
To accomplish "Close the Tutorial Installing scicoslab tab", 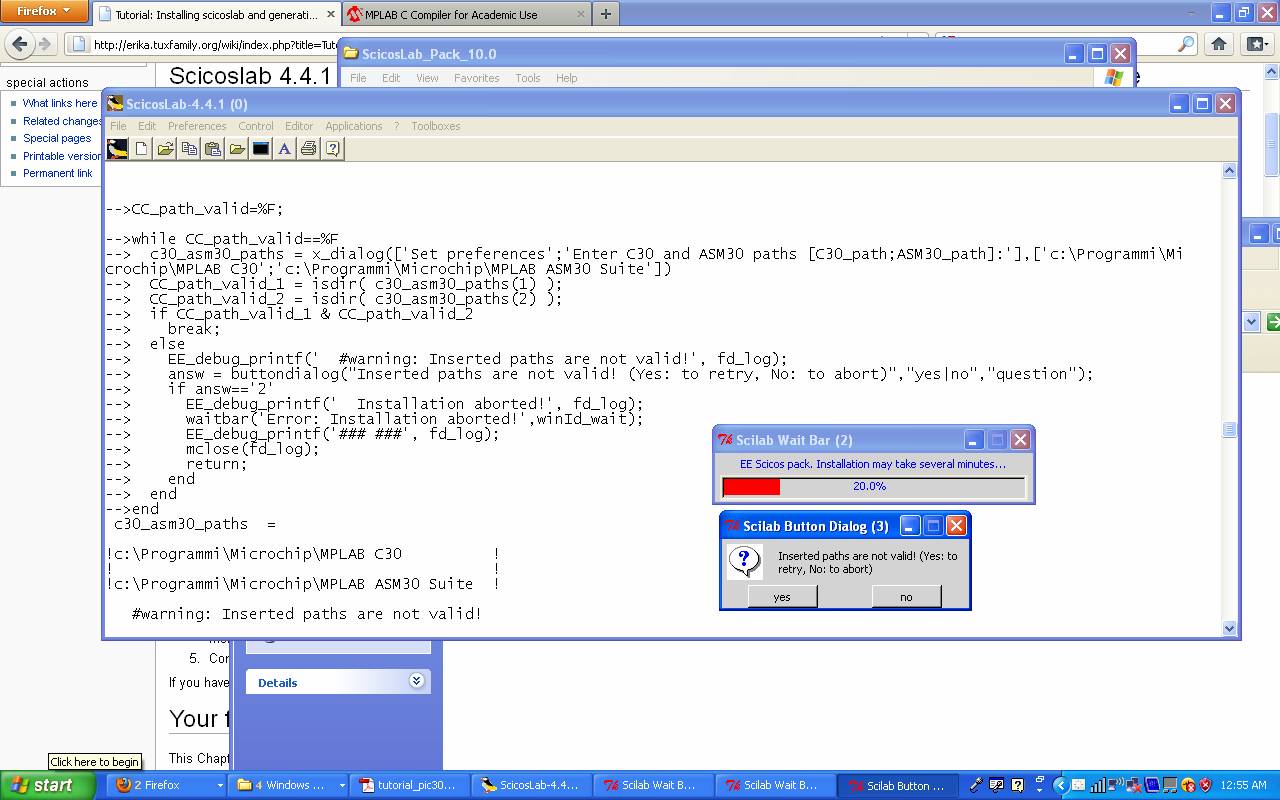I will point(331,15).
